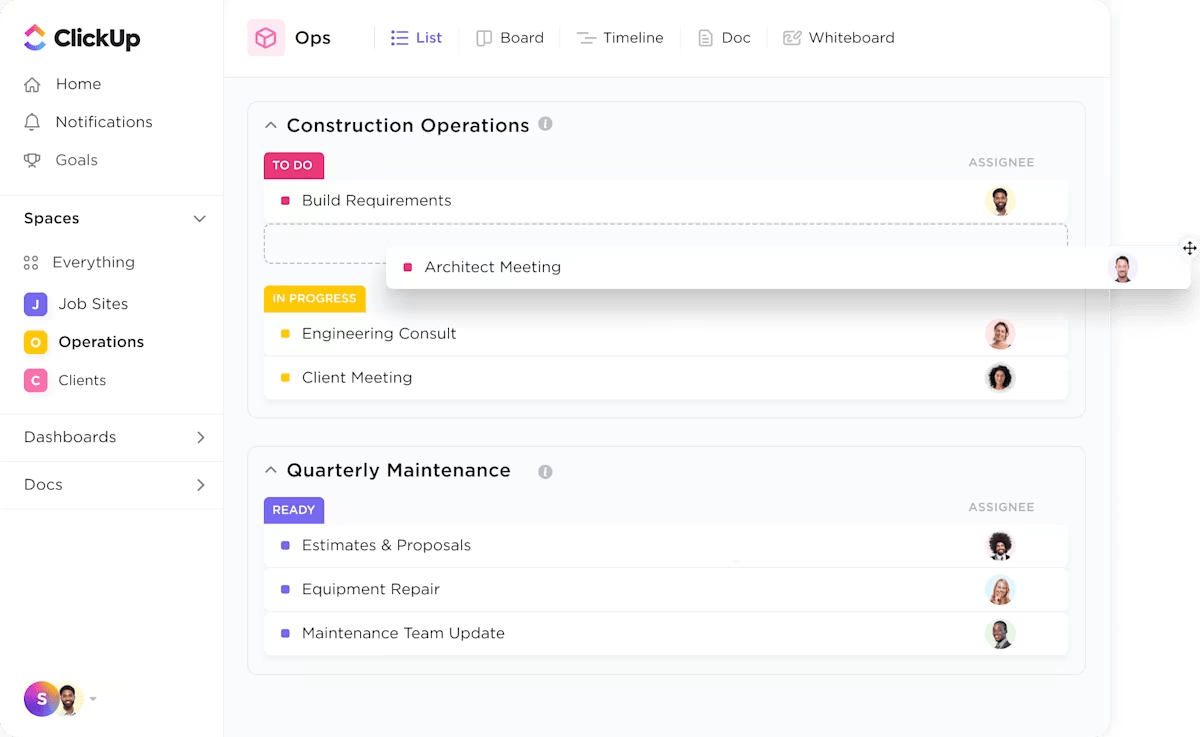Click the READY purple status swatch
The height and width of the screenshot is (737, 1200).
293,510
